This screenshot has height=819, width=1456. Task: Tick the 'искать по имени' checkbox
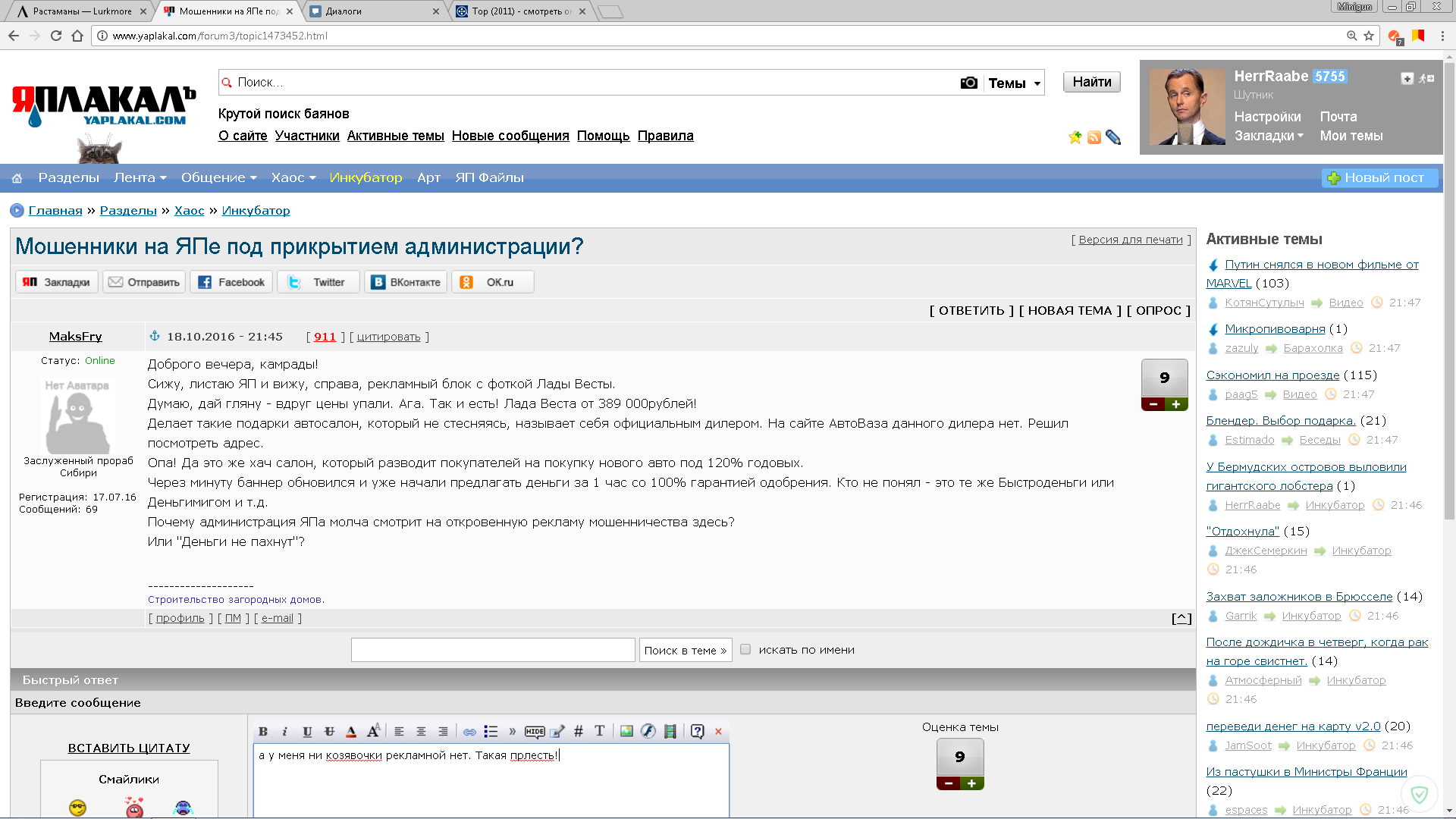[745, 650]
